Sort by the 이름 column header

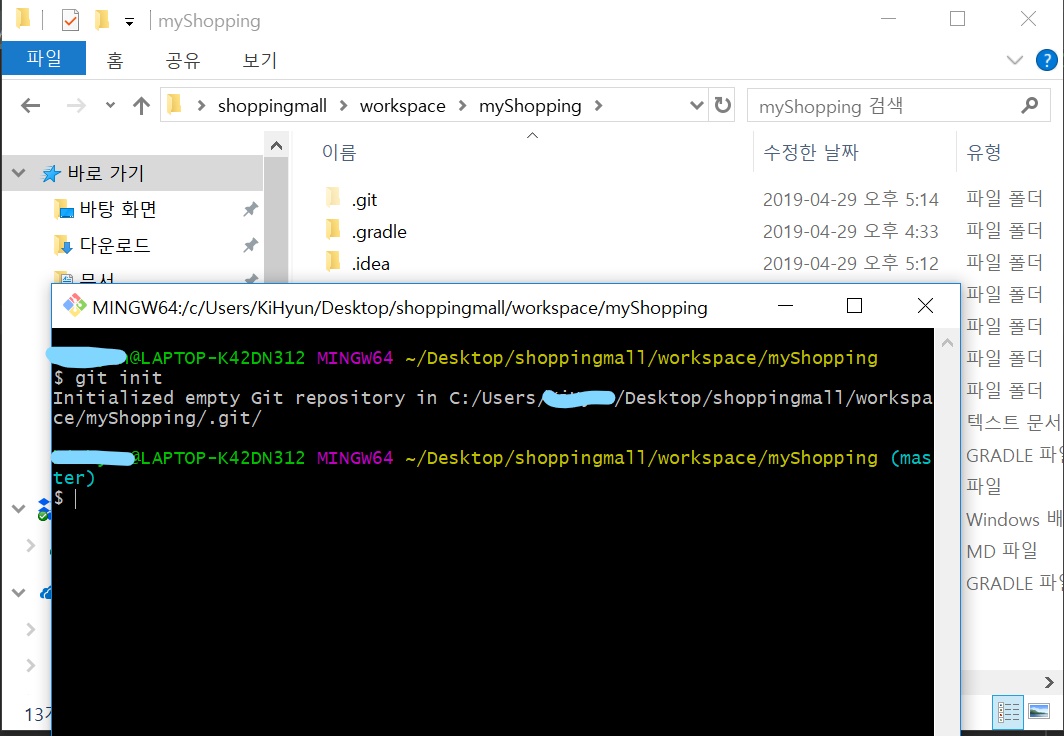tap(339, 153)
